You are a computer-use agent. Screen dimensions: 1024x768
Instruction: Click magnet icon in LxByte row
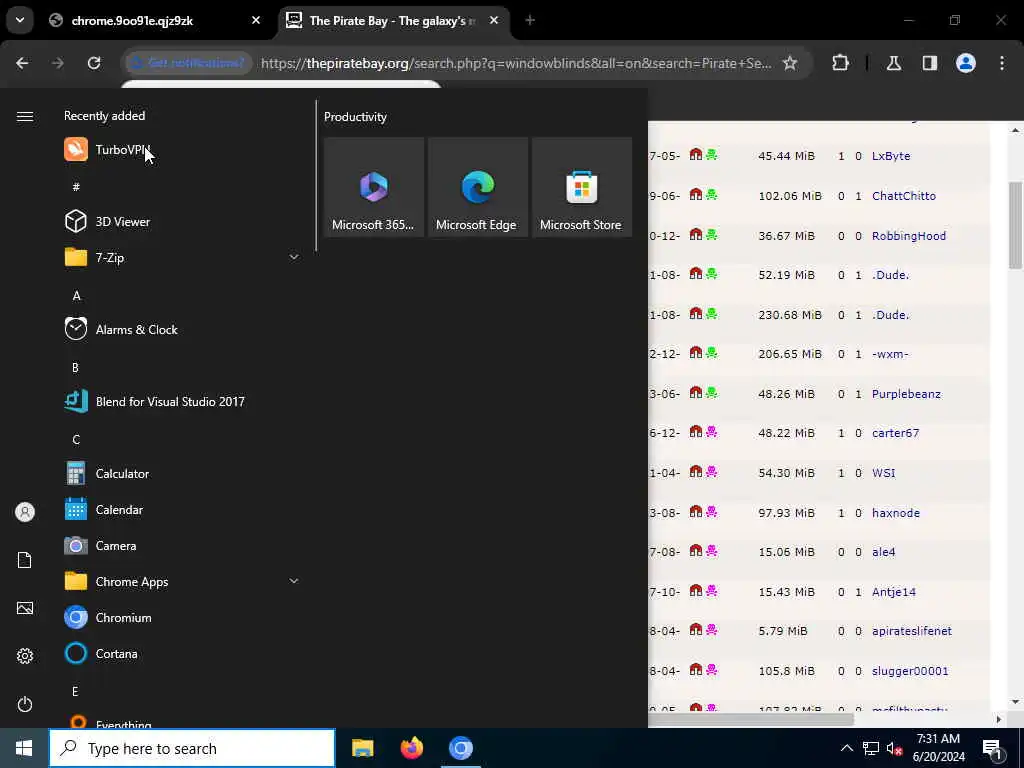click(696, 155)
